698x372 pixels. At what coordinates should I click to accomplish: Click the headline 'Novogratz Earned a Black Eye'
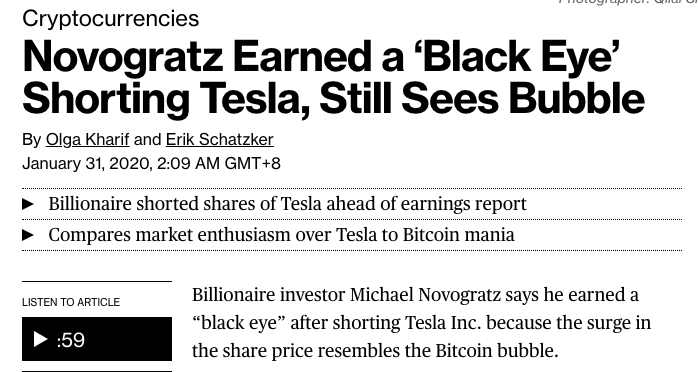(321, 57)
